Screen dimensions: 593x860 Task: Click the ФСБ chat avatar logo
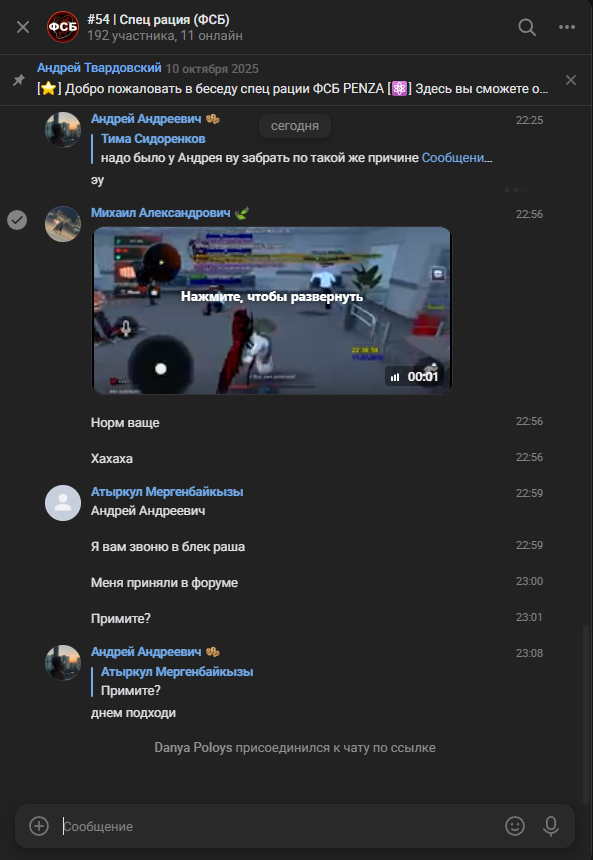point(63,27)
